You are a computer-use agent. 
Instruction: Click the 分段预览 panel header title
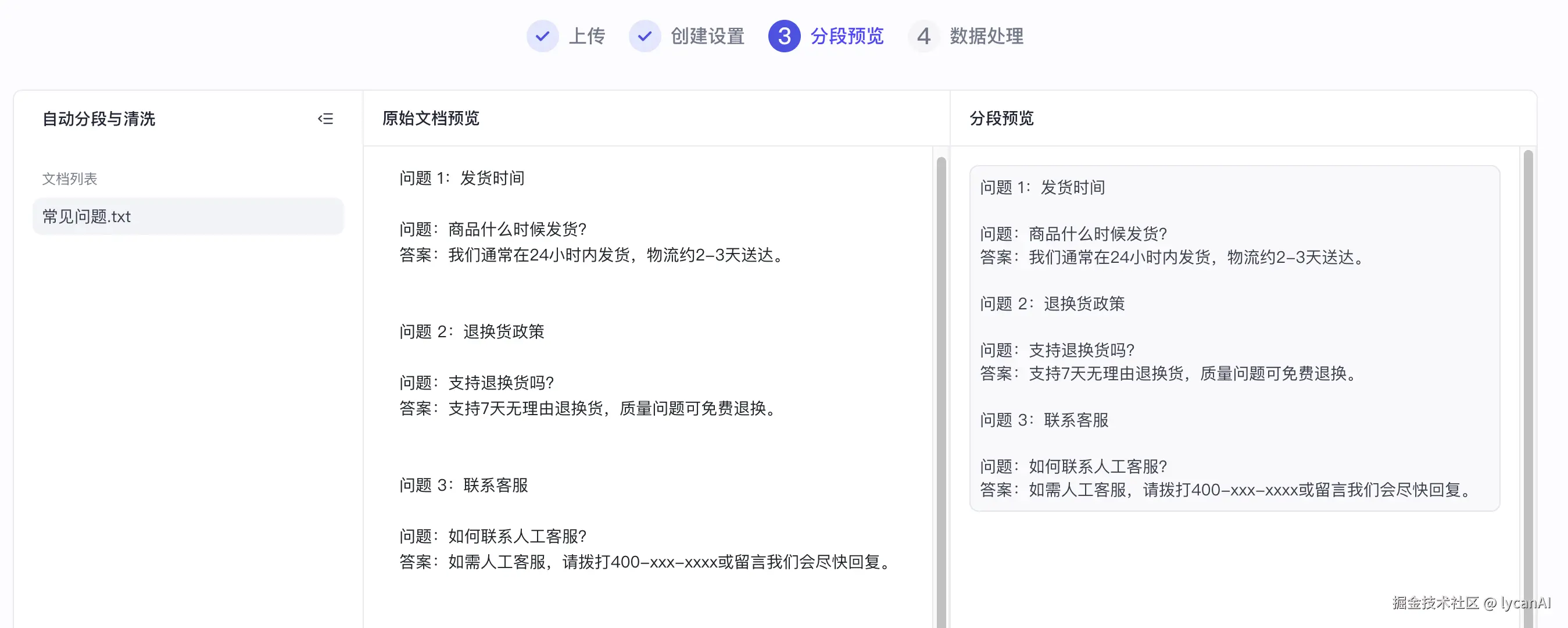coord(1001,118)
